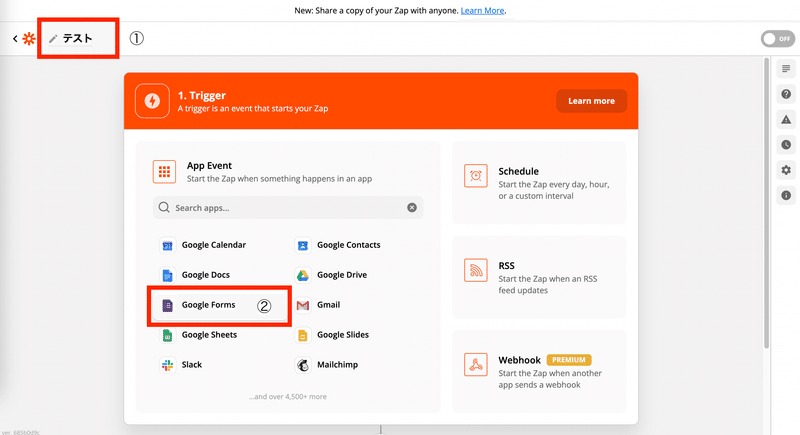The height and width of the screenshot is (435, 800).
Task: Select the Google Contacts app
Action: 338,245
